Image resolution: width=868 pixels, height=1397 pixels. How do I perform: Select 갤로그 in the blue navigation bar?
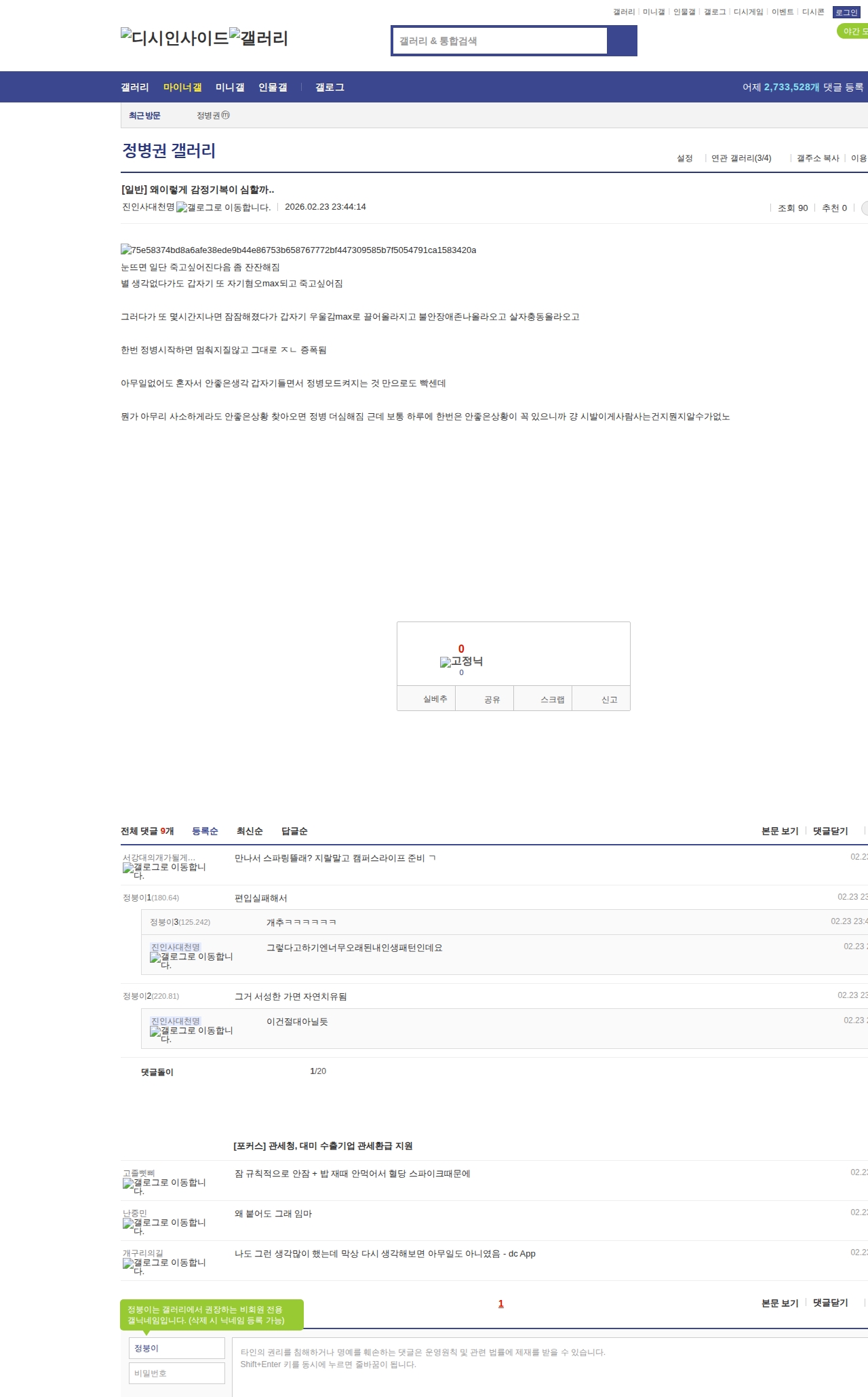(330, 88)
